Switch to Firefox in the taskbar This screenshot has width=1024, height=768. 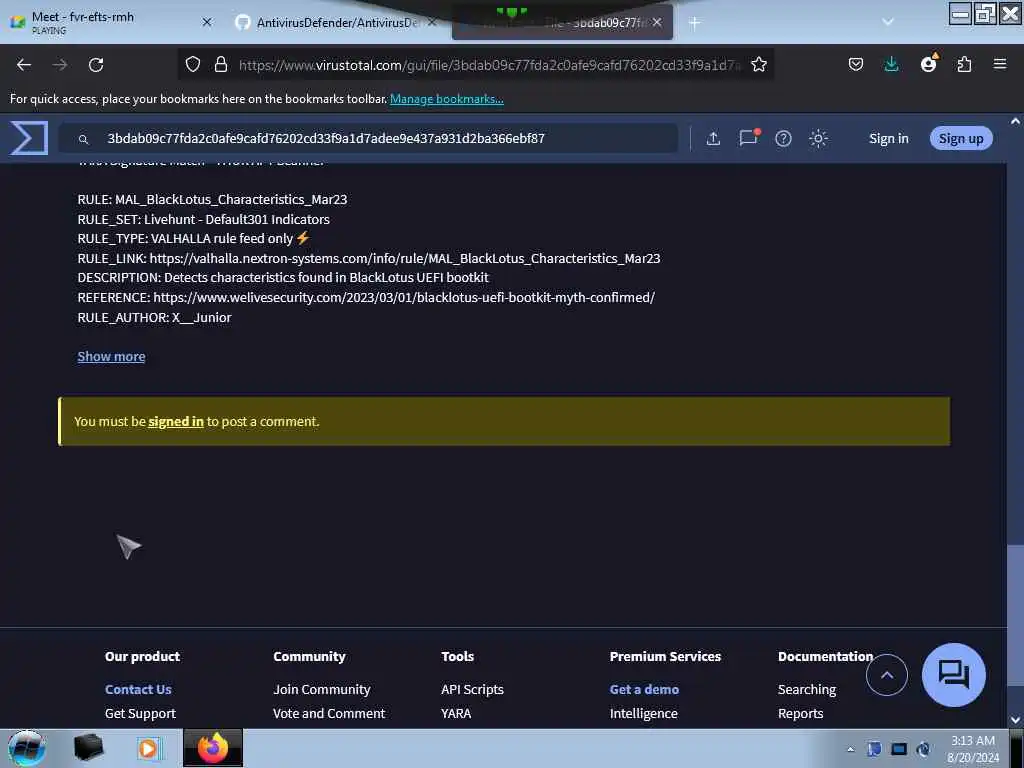[x=213, y=748]
